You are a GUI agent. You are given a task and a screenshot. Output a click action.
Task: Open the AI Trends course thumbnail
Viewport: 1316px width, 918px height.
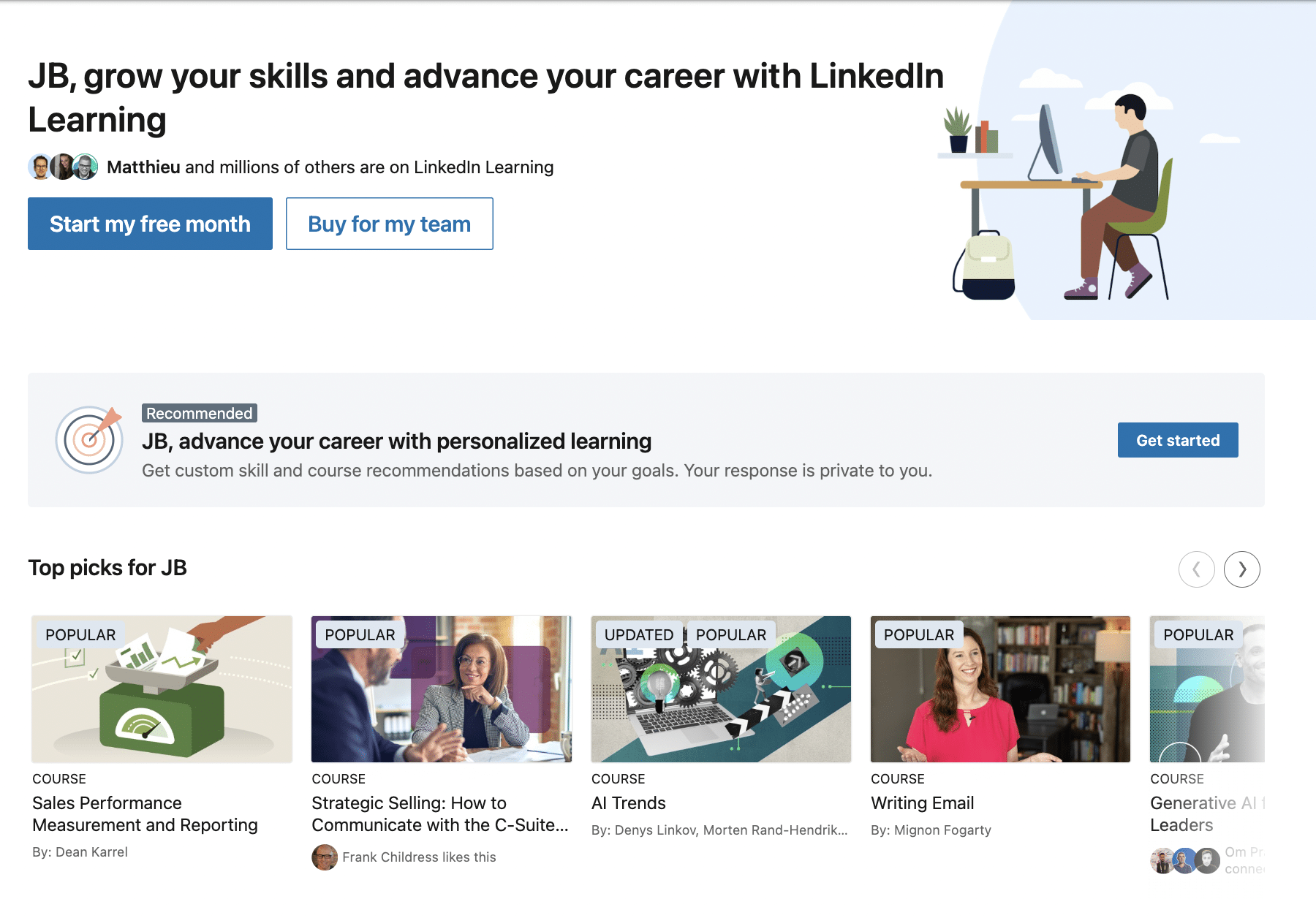[721, 688]
